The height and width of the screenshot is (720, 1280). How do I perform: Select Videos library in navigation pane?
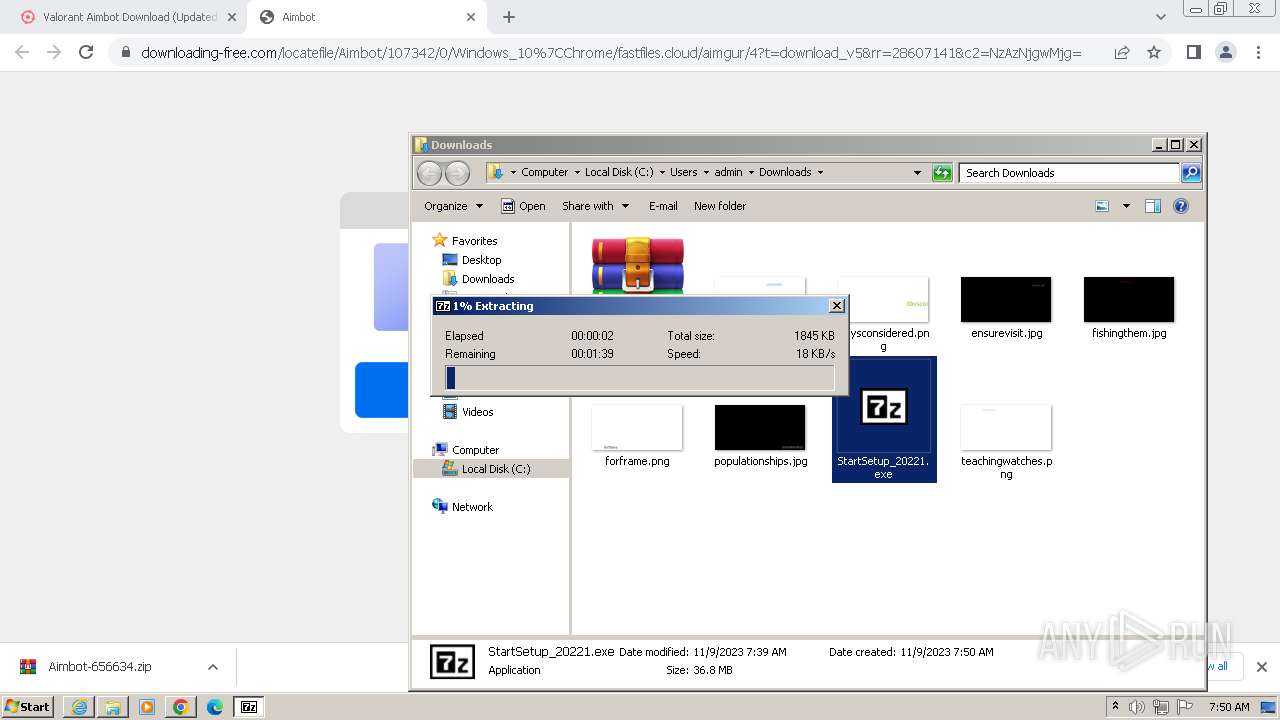tap(477, 412)
